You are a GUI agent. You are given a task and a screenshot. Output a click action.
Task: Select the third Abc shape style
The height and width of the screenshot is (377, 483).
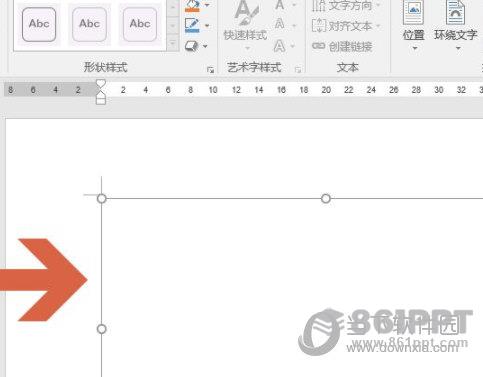click(140, 24)
